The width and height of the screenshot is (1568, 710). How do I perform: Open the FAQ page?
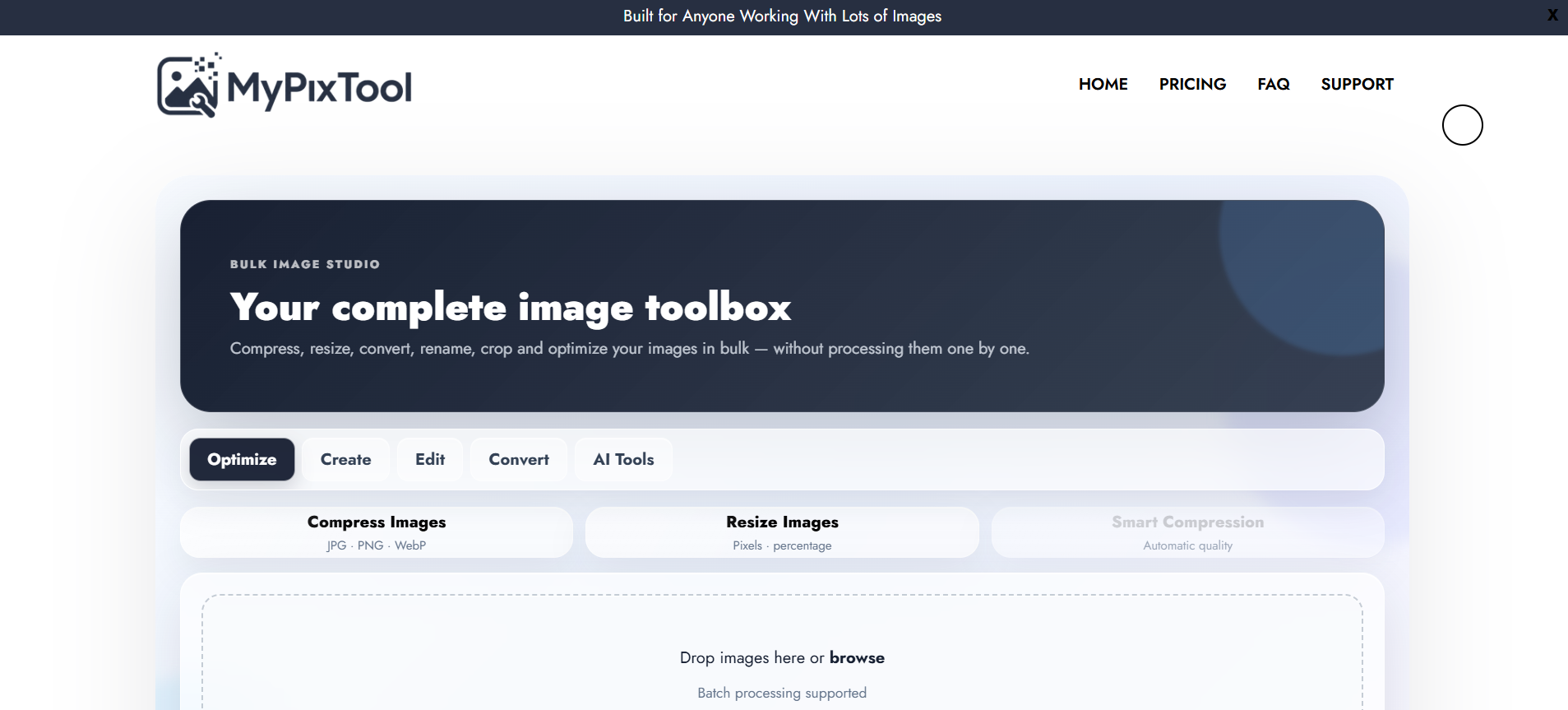coord(1273,84)
